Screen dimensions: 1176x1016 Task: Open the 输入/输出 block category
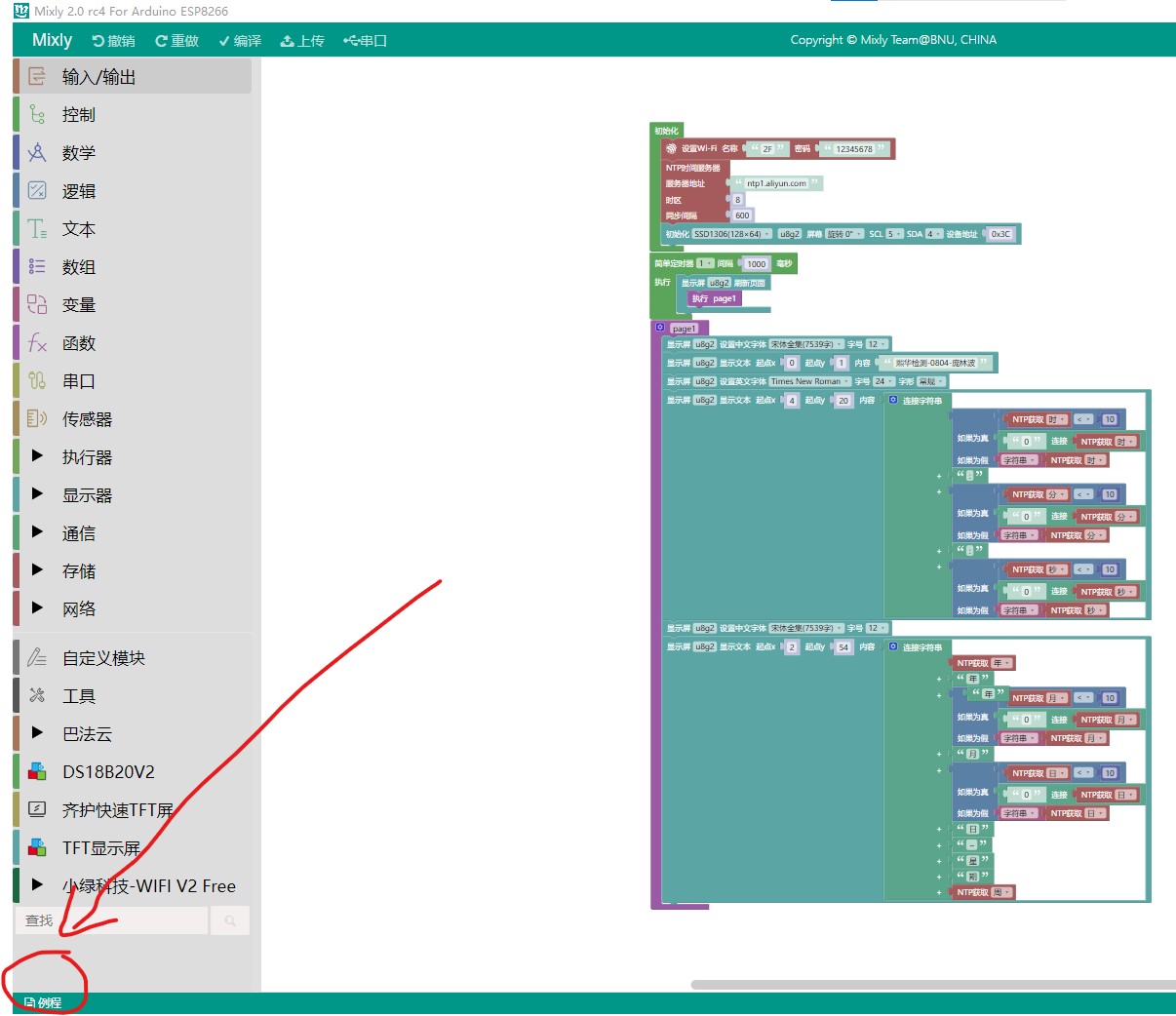tap(133, 76)
